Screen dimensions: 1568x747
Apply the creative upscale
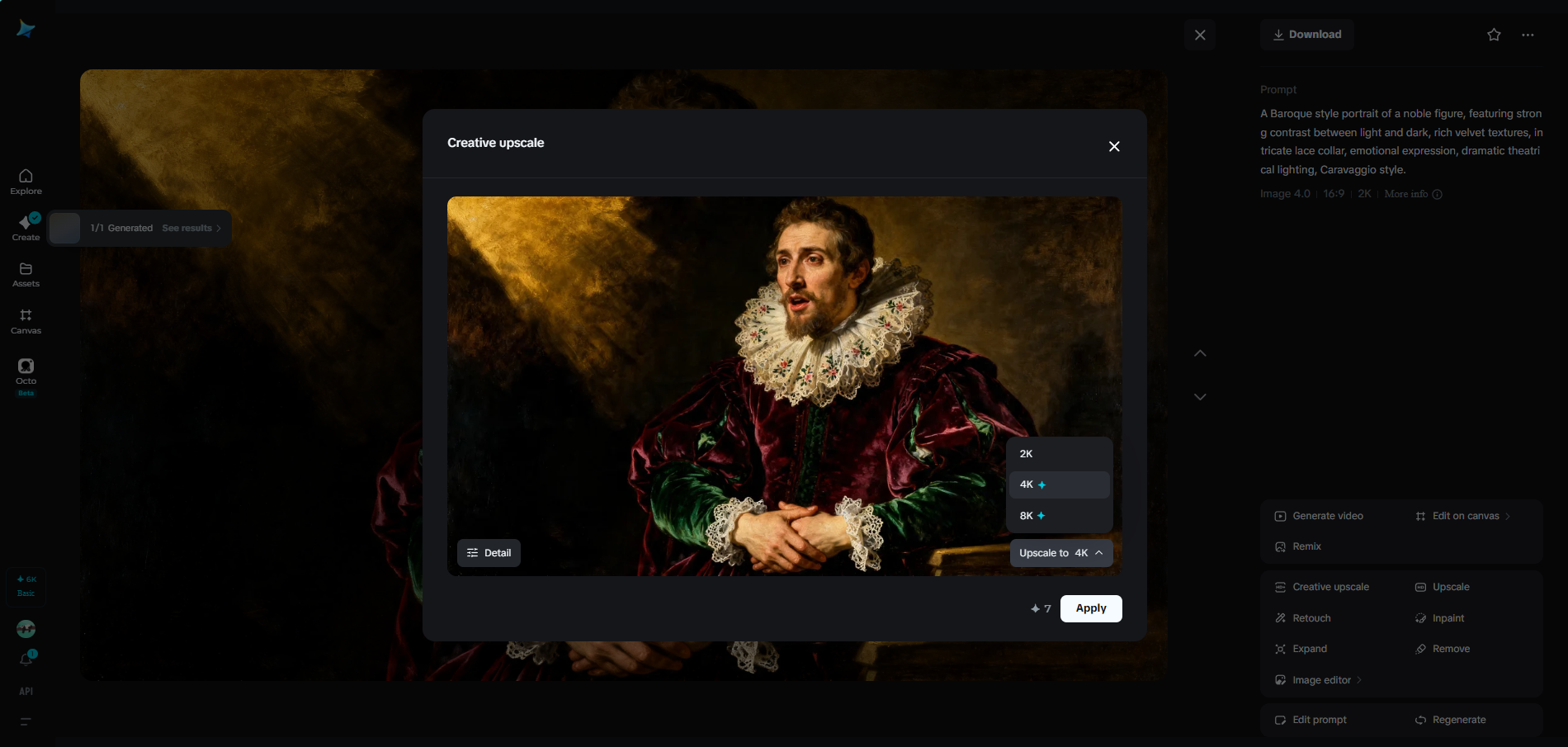click(1091, 608)
